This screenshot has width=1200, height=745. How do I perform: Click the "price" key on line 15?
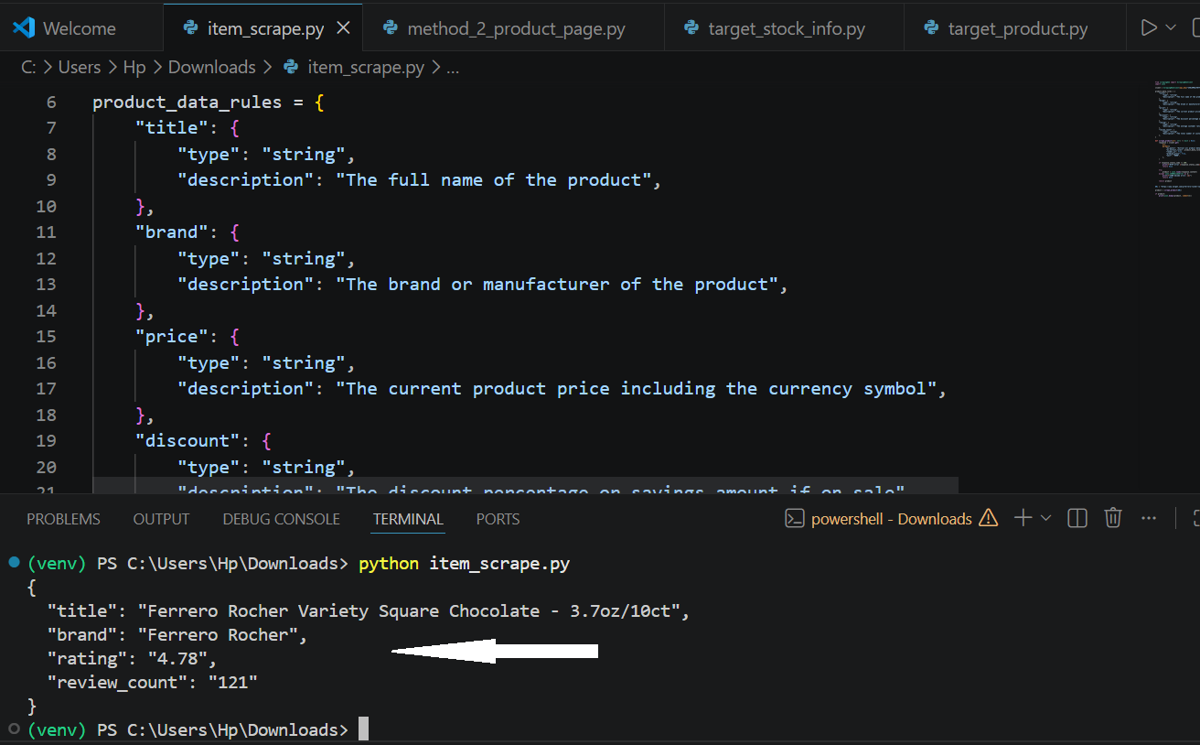point(171,337)
